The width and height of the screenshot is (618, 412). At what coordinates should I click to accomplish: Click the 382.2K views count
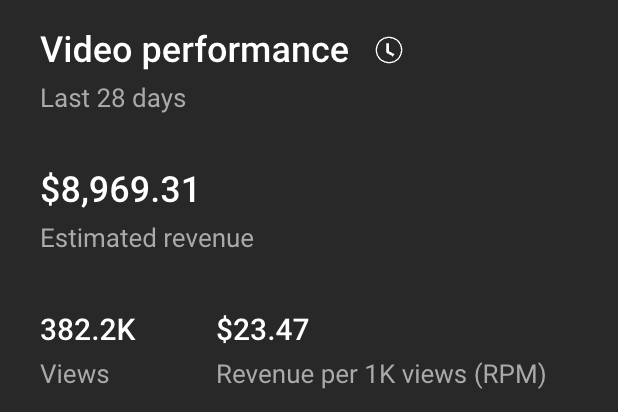tap(88, 329)
